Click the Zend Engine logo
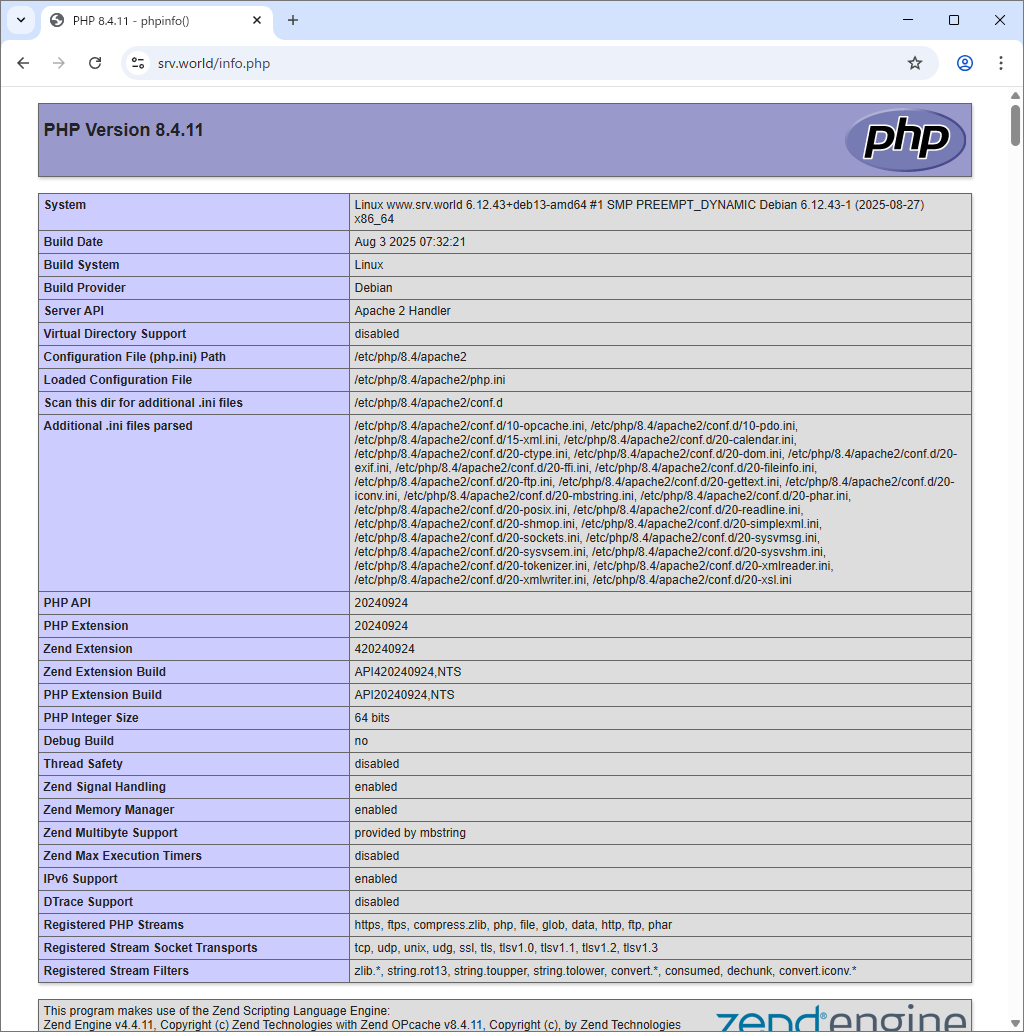Screen dimensions: 1024x1032 pyautogui.click(x=840, y=1017)
